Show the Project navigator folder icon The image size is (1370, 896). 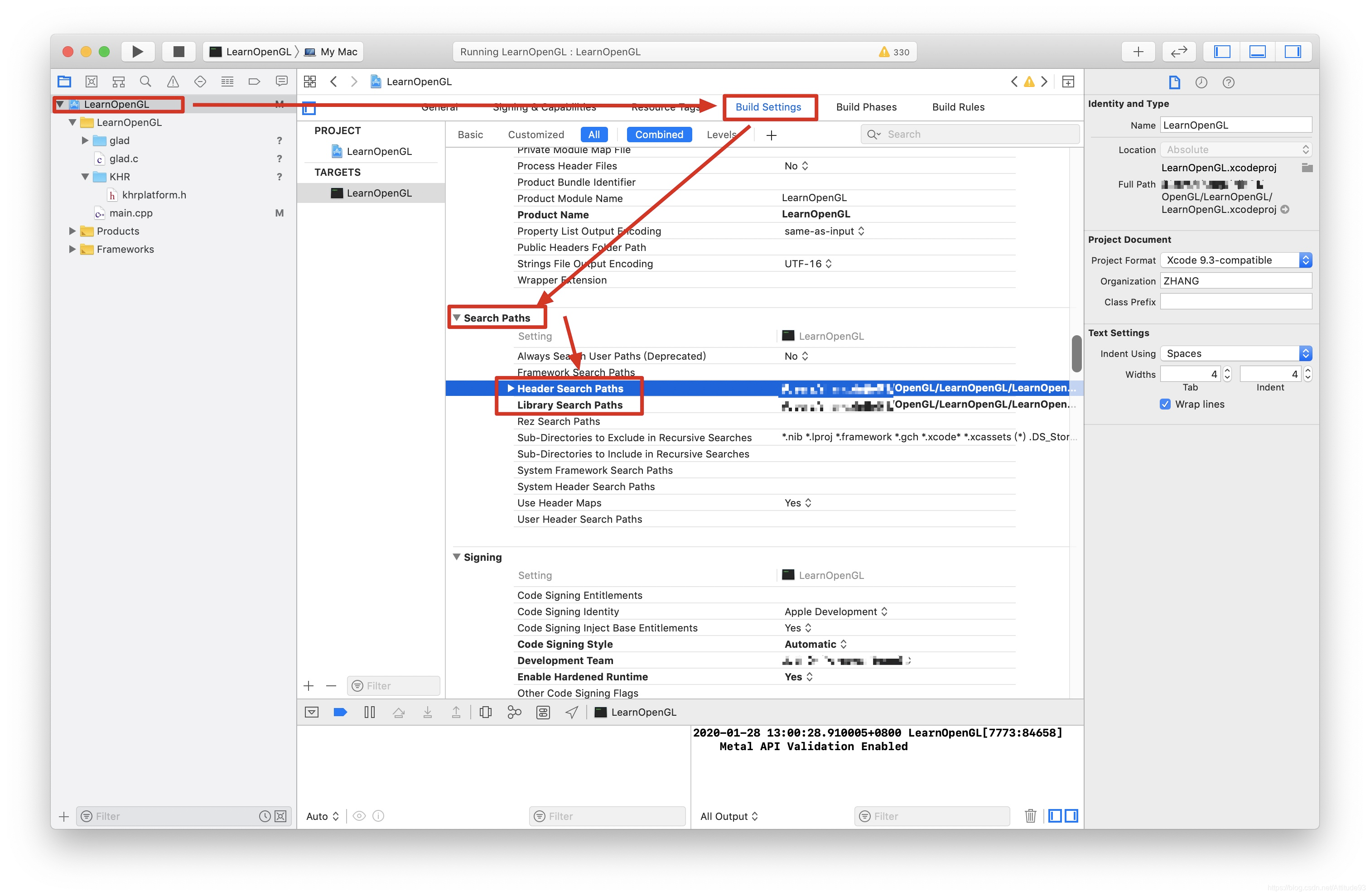click(64, 81)
